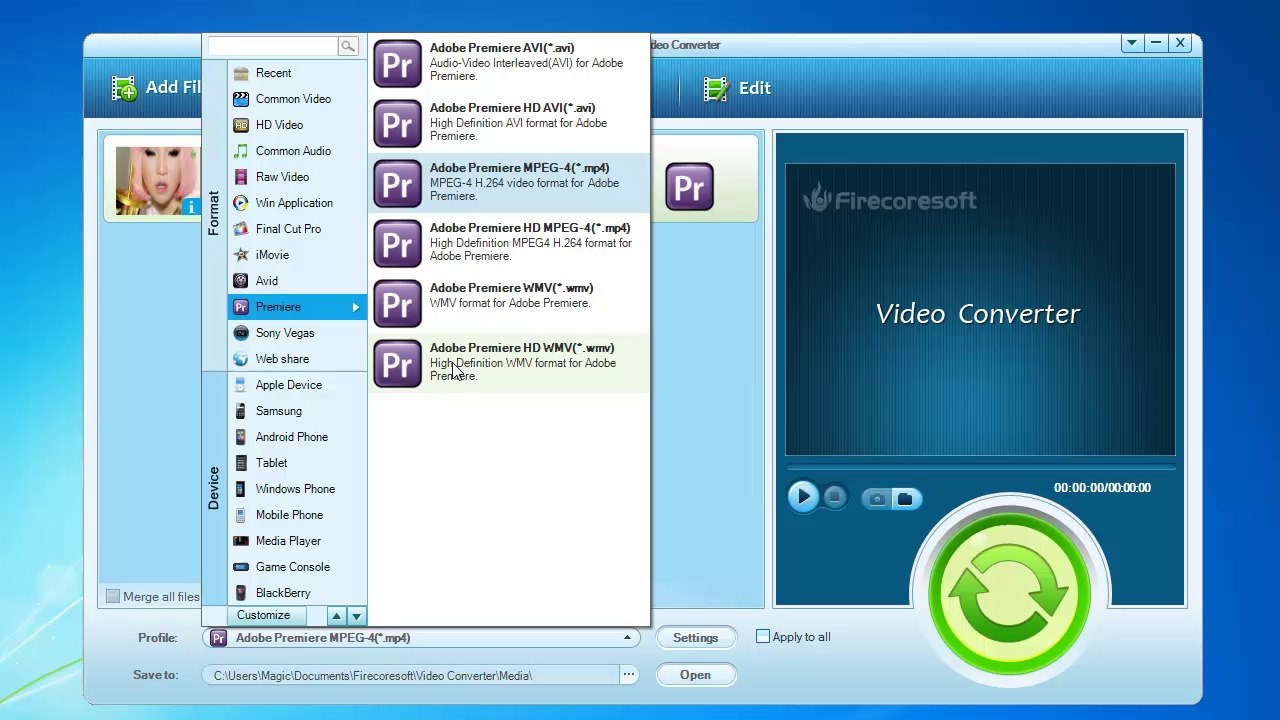Viewport: 1280px width, 720px height.
Task: Click the Mobile Phone icon
Action: (241, 515)
